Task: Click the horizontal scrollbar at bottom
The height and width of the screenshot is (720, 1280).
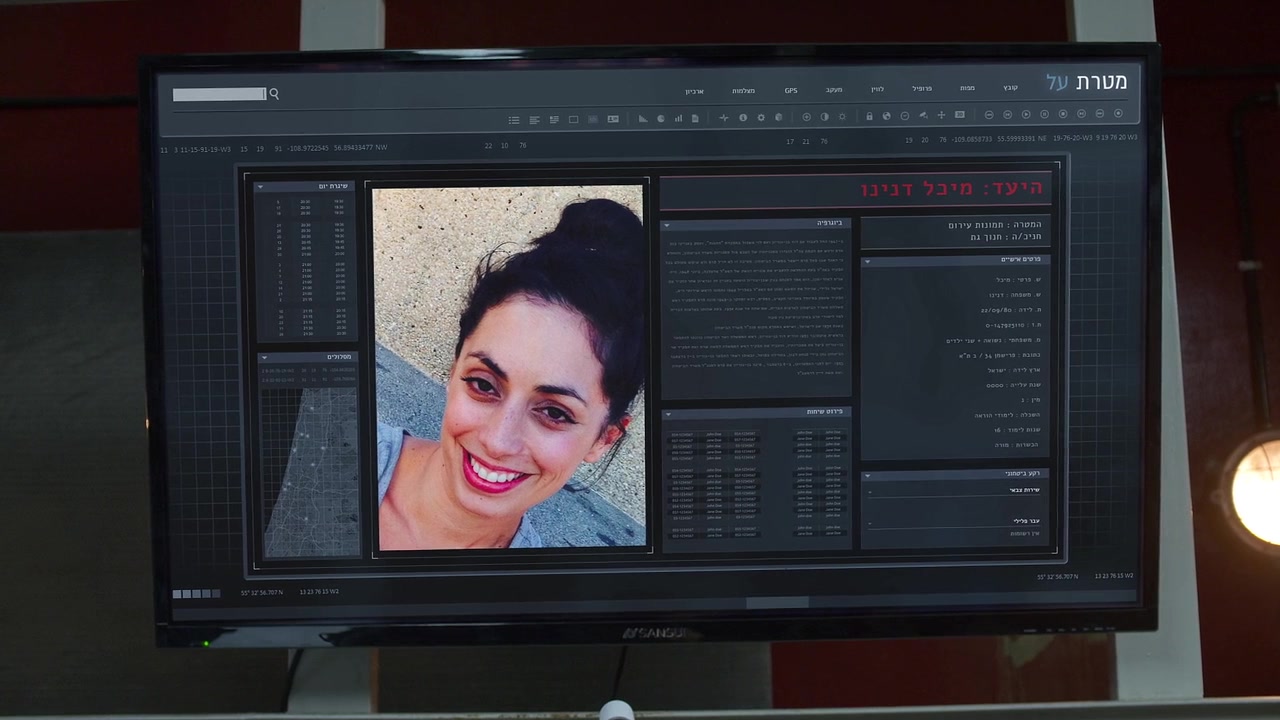Action: (777, 602)
